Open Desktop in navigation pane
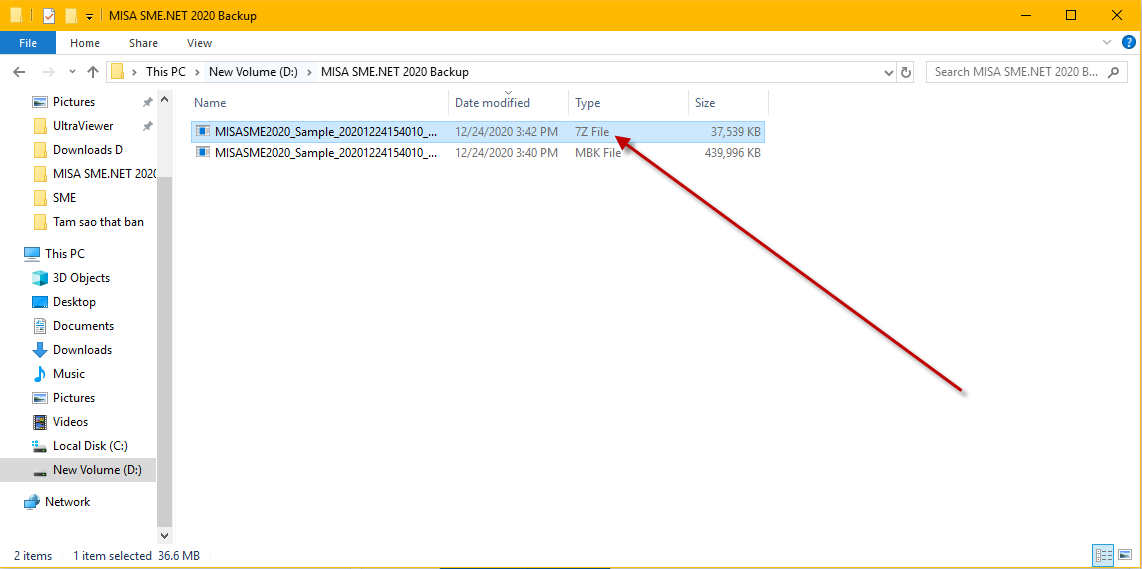The height and width of the screenshot is (569, 1142). [74, 302]
